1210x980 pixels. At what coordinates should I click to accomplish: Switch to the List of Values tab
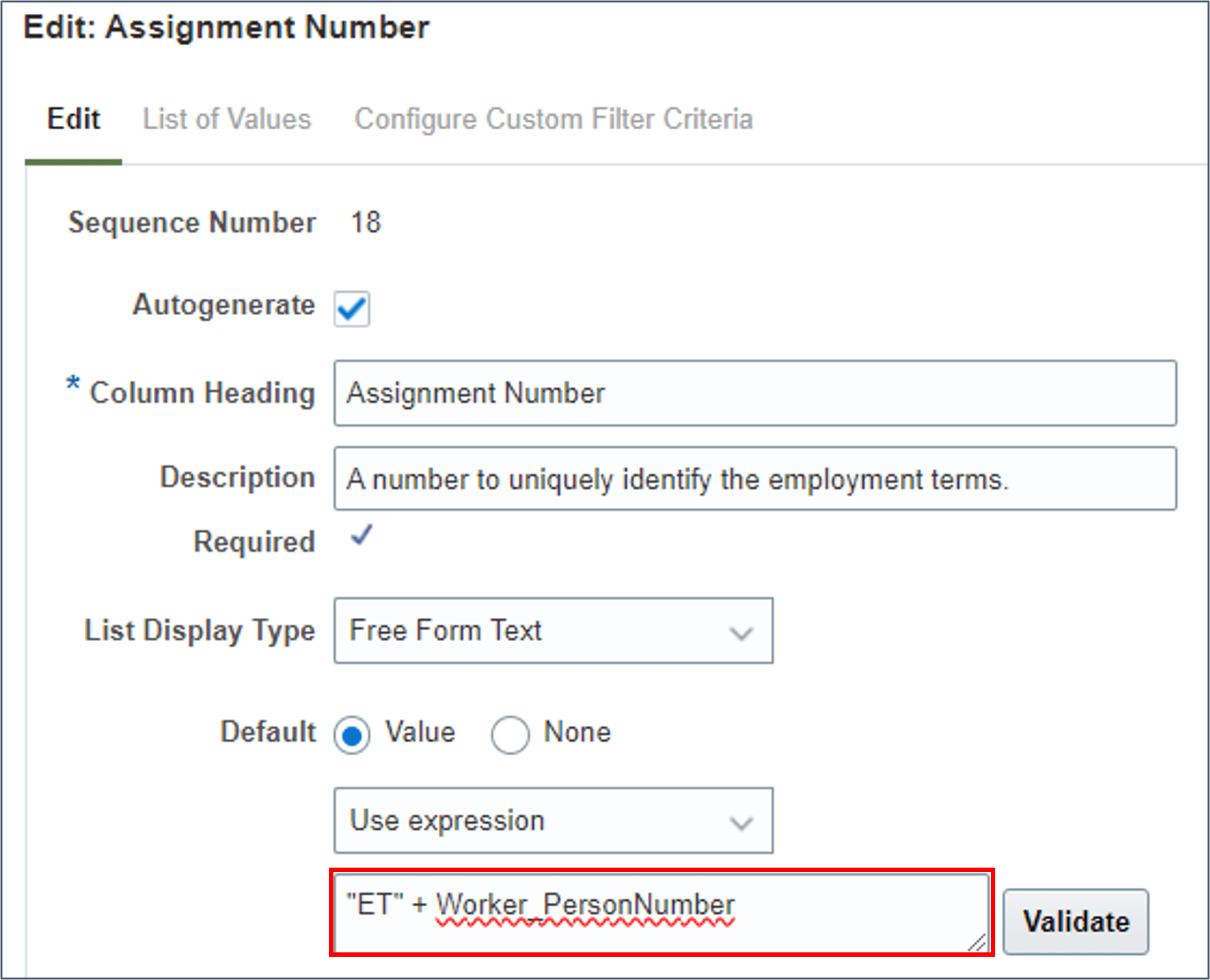click(227, 119)
